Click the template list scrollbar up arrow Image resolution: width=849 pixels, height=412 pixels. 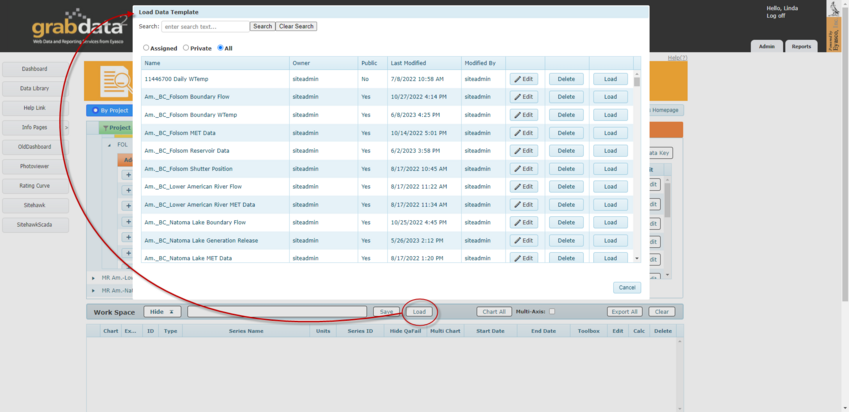(x=637, y=74)
